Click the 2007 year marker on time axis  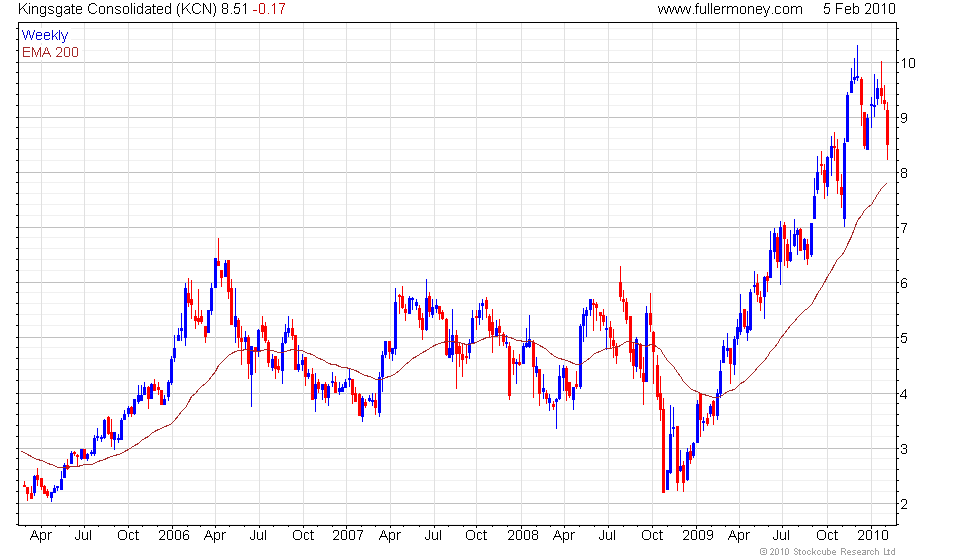coord(348,536)
